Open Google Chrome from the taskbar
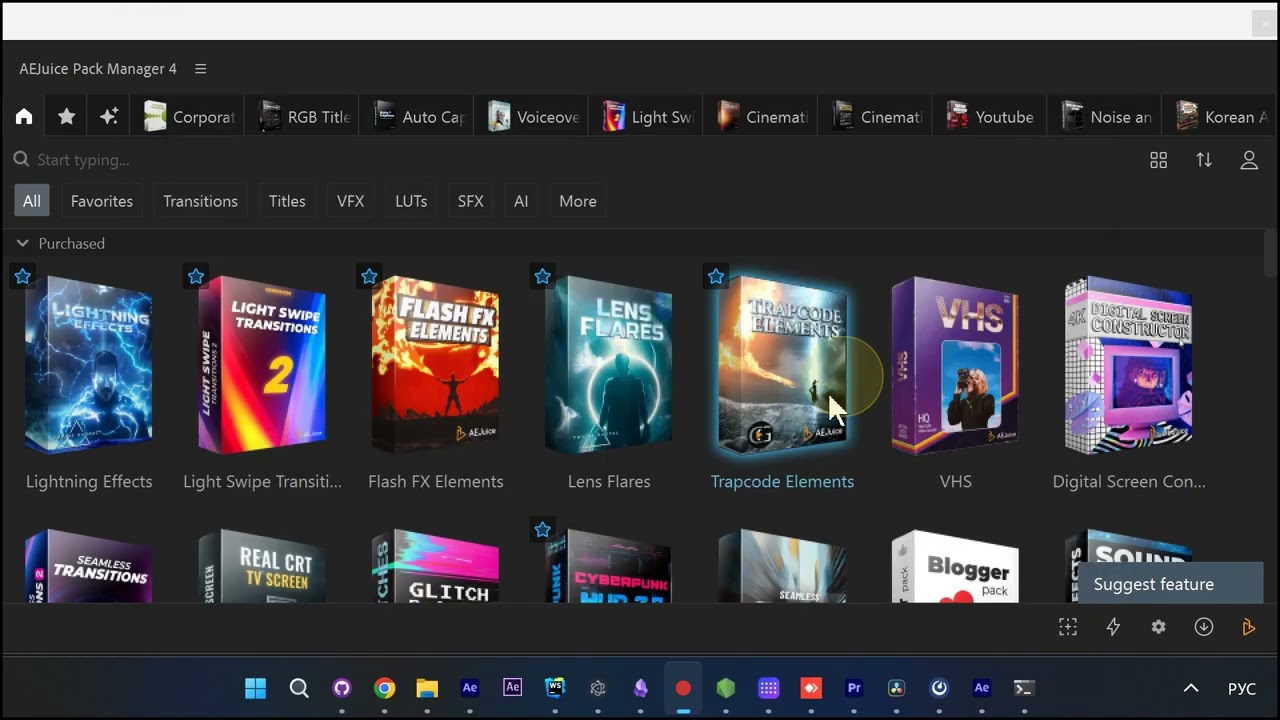This screenshot has height=720, width=1280. pos(385,688)
